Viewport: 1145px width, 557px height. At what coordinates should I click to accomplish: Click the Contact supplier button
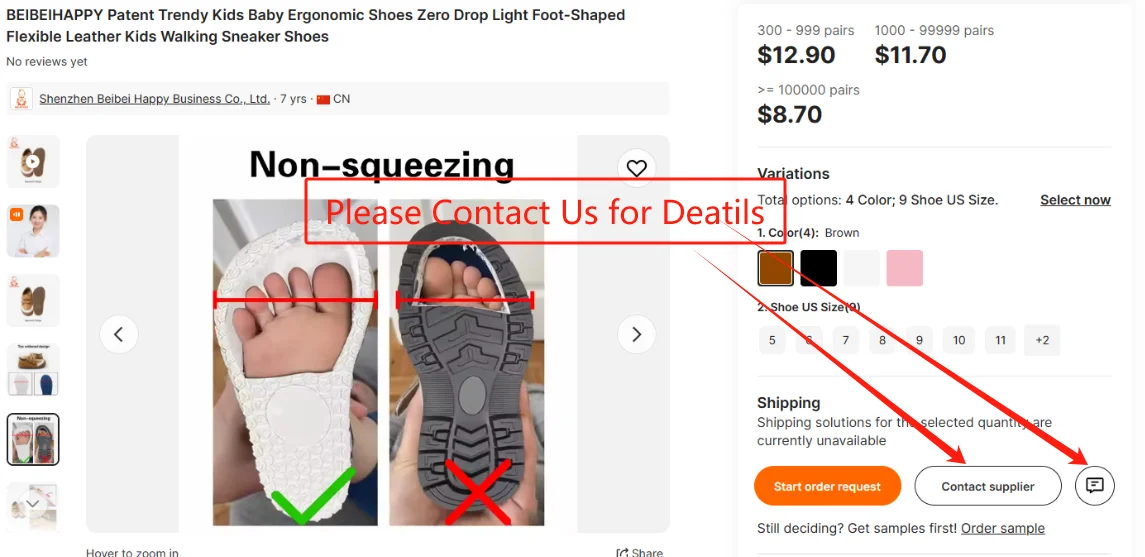(987, 486)
